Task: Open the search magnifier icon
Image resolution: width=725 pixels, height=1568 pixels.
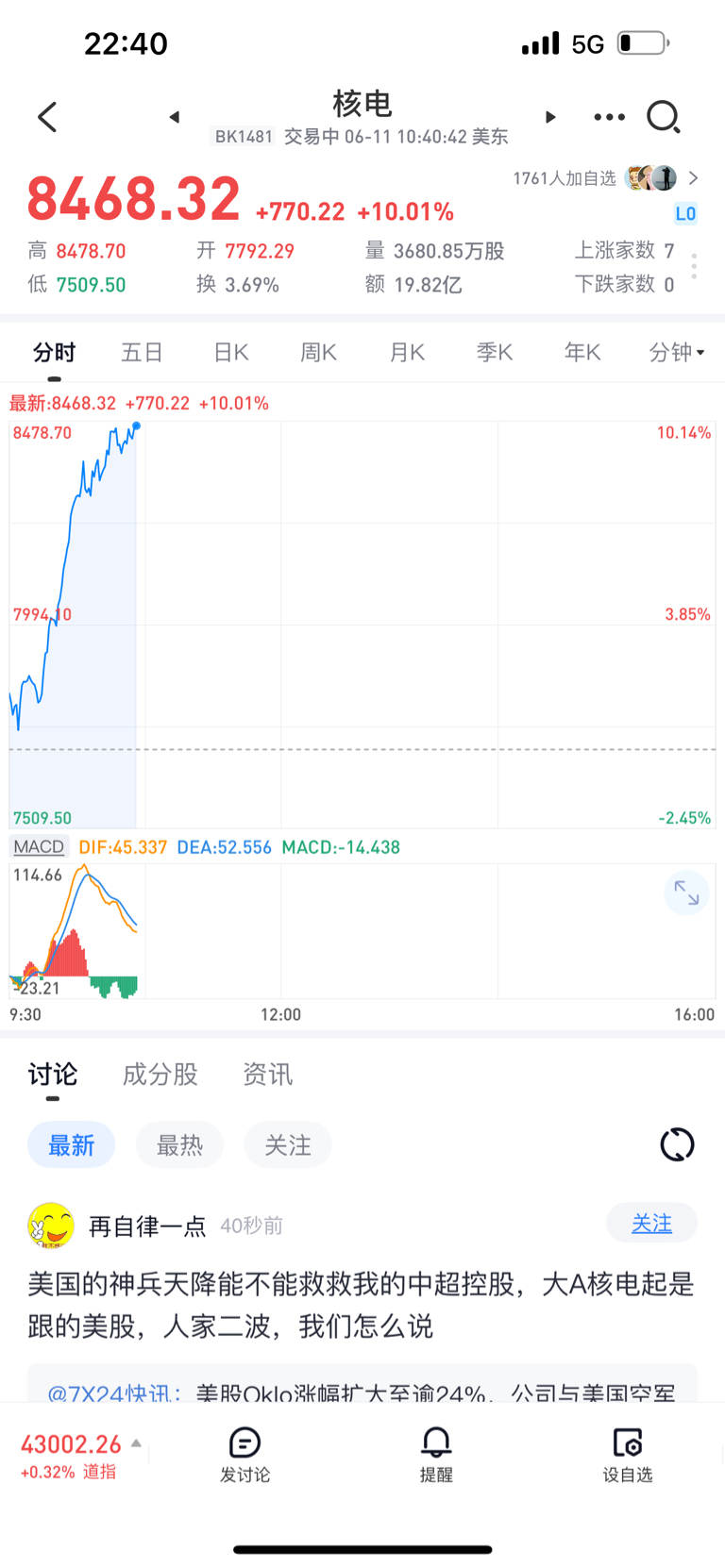Action: 663,117
